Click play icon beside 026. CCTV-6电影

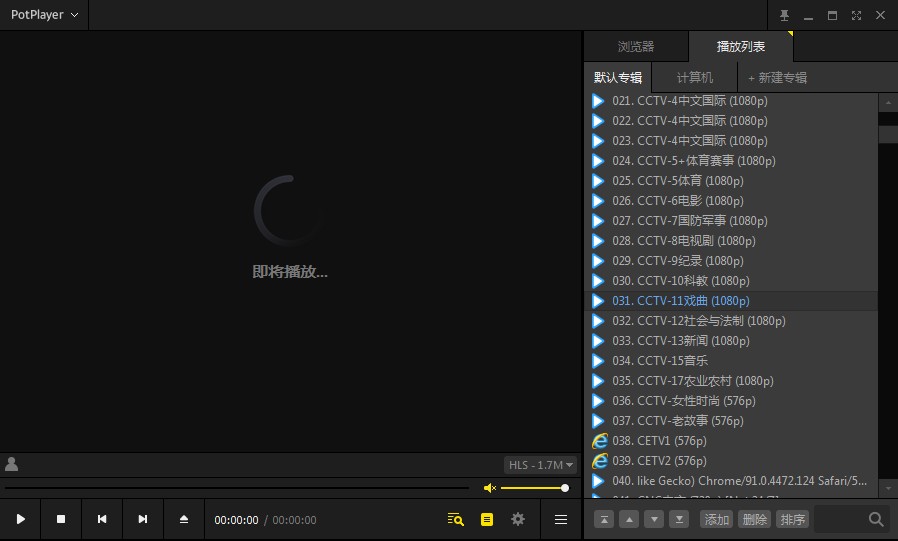(598, 201)
